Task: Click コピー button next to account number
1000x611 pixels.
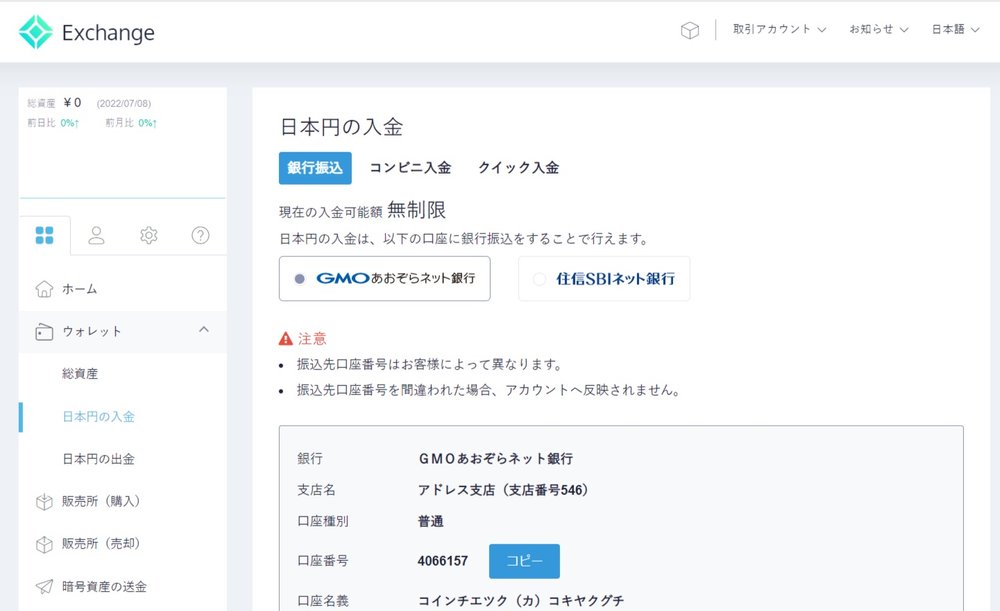Action: (x=524, y=561)
